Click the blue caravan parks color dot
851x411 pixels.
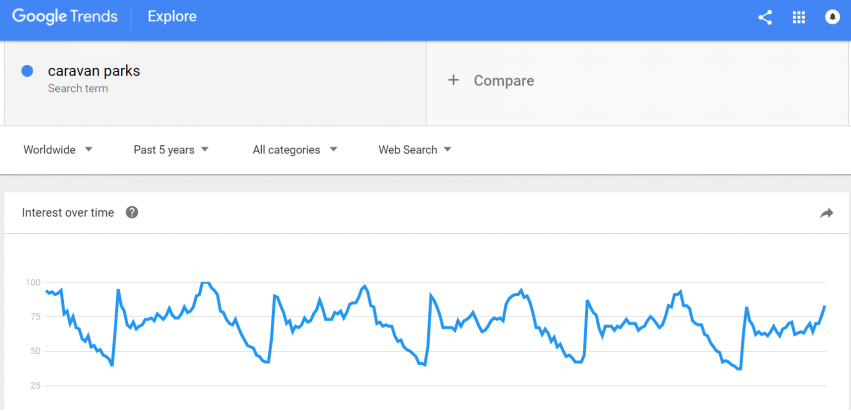tap(27, 71)
